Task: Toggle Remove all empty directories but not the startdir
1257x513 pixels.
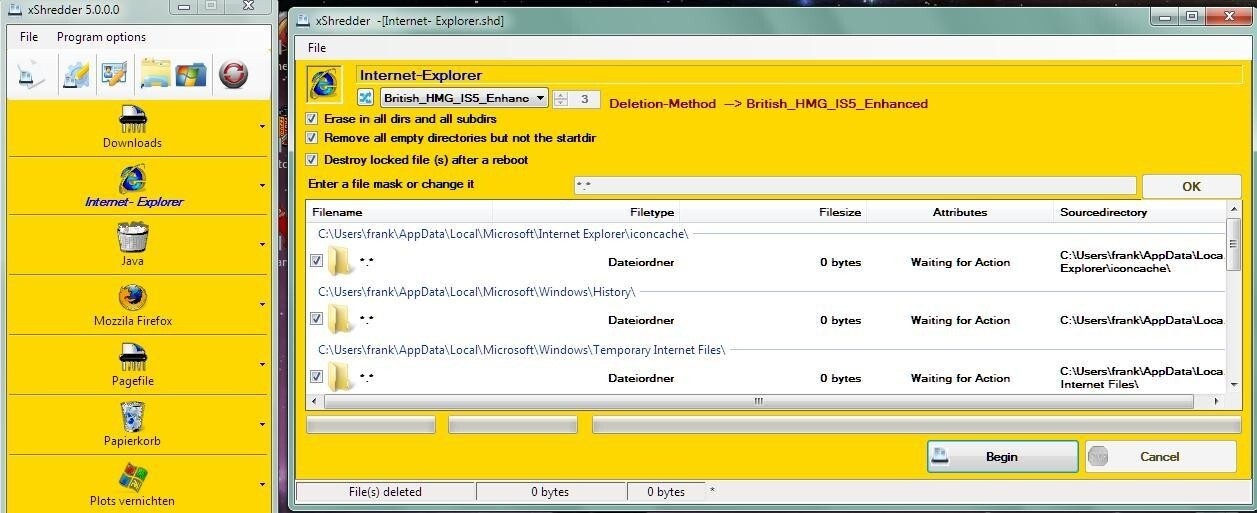Action: [312, 138]
